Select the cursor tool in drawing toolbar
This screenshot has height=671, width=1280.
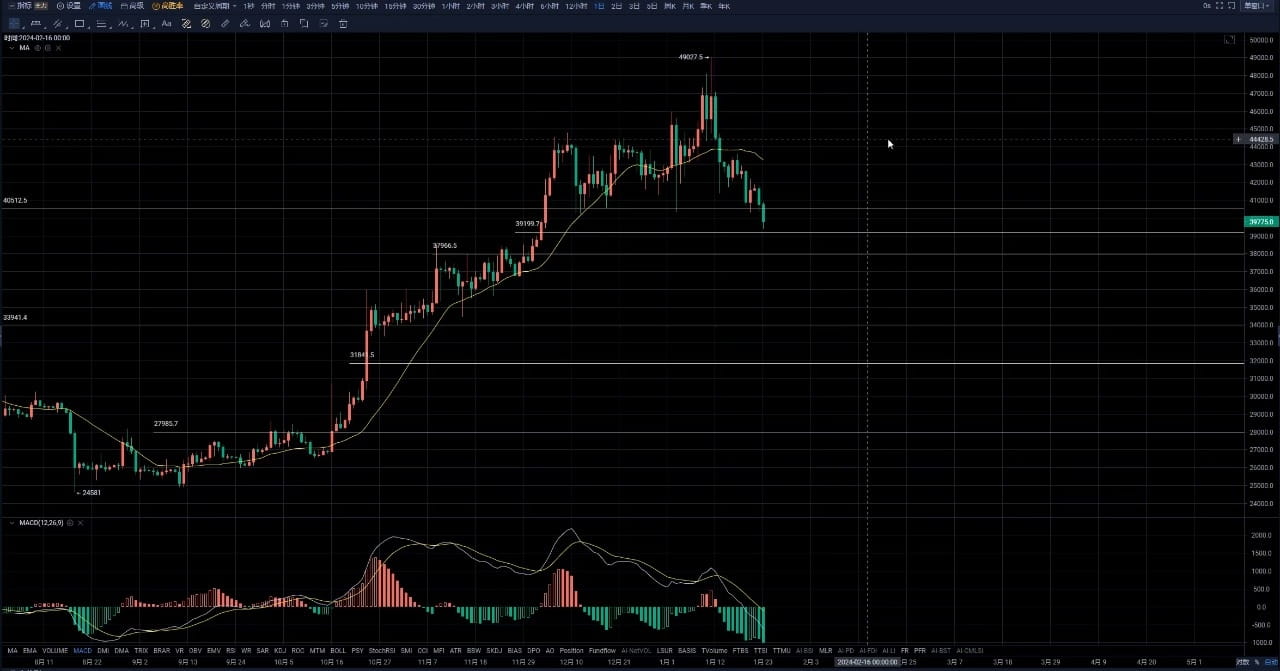pos(14,23)
